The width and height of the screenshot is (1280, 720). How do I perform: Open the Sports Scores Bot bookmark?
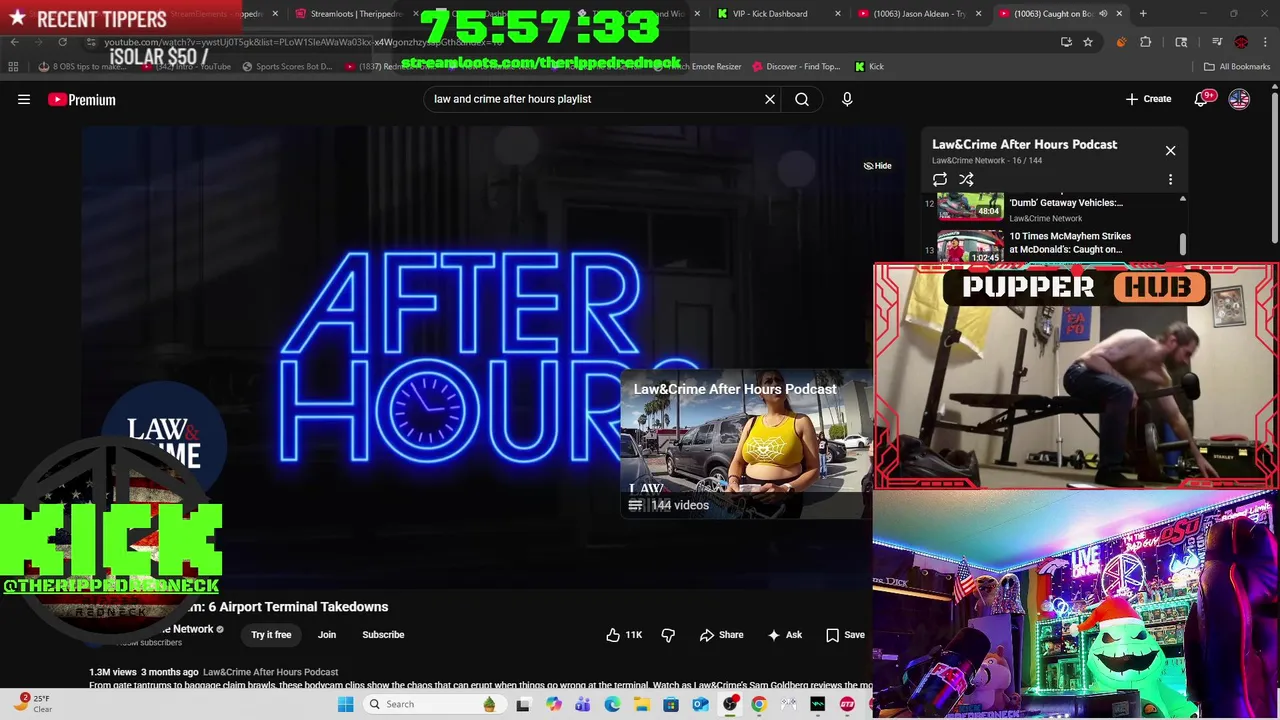click(x=285, y=67)
